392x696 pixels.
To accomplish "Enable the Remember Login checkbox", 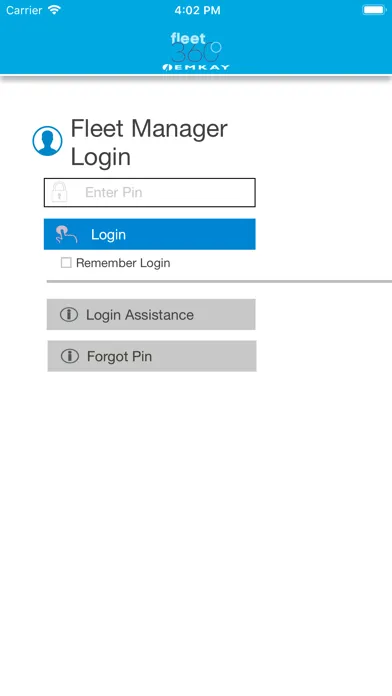I will pyautogui.click(x=66, y=263).
